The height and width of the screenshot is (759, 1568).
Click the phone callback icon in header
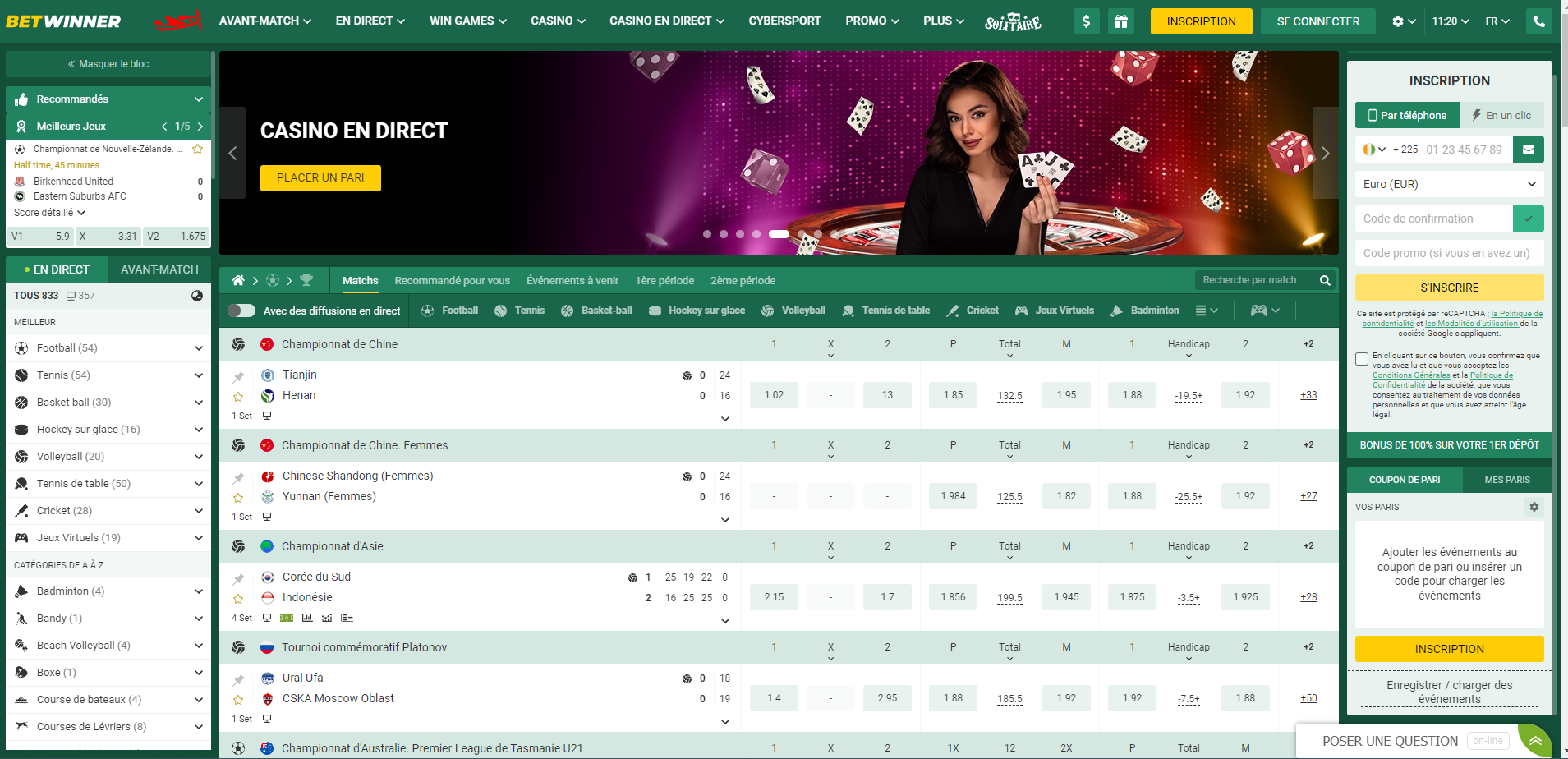pyautogui.click(x=1539, y=21)
